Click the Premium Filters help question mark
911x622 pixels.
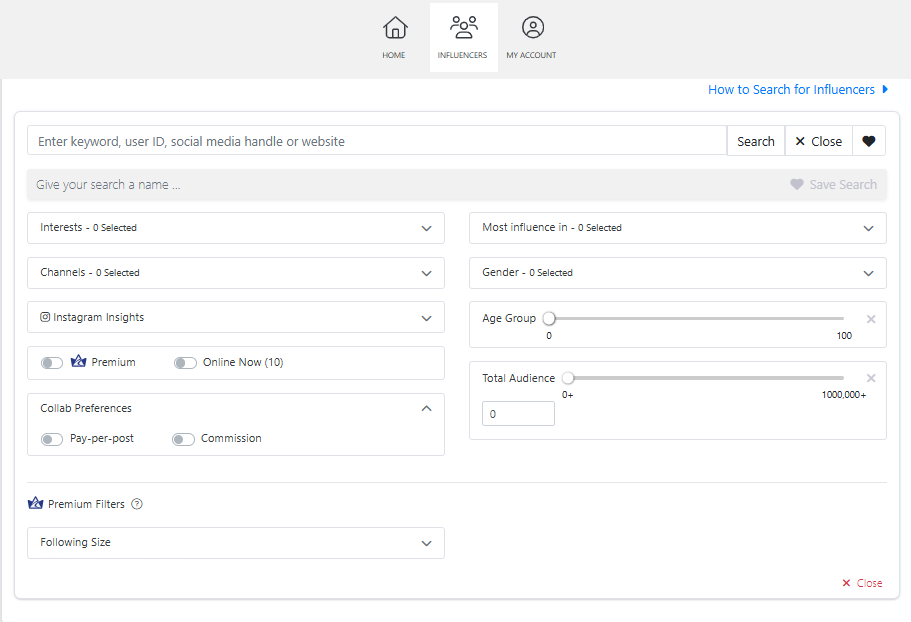137,504
